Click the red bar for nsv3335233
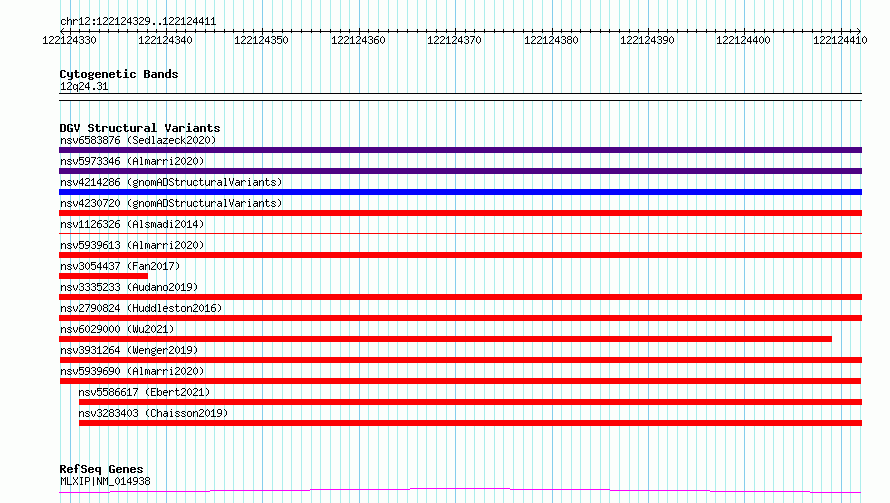The width and height of the screenshot is (890, 503). pyautogui.click(x=460, y=297)
